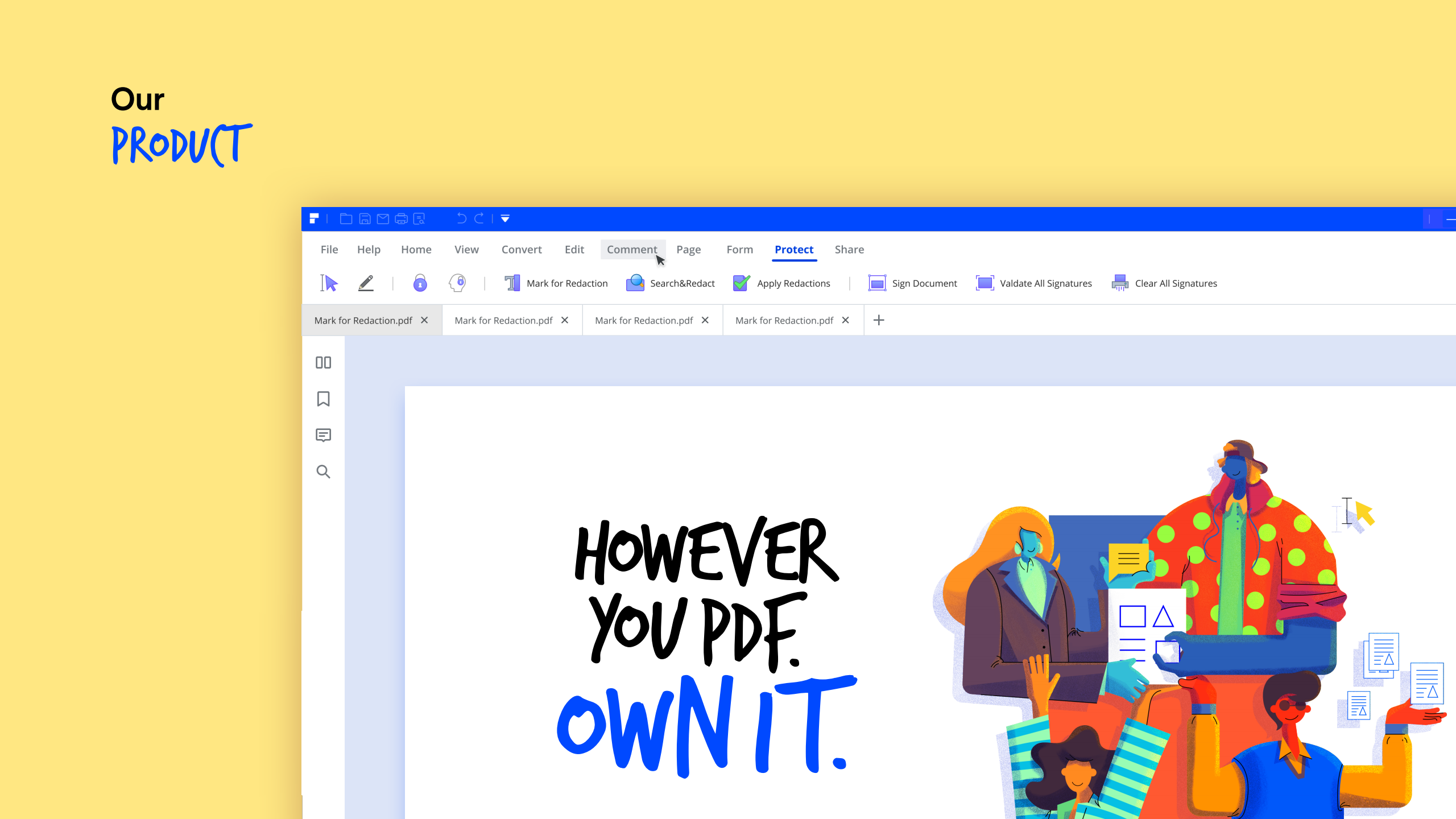This screenshot has width=1456, height=819.
Task: Expand the quick access toolbar dropdown arrow
Action: point(505,219)
